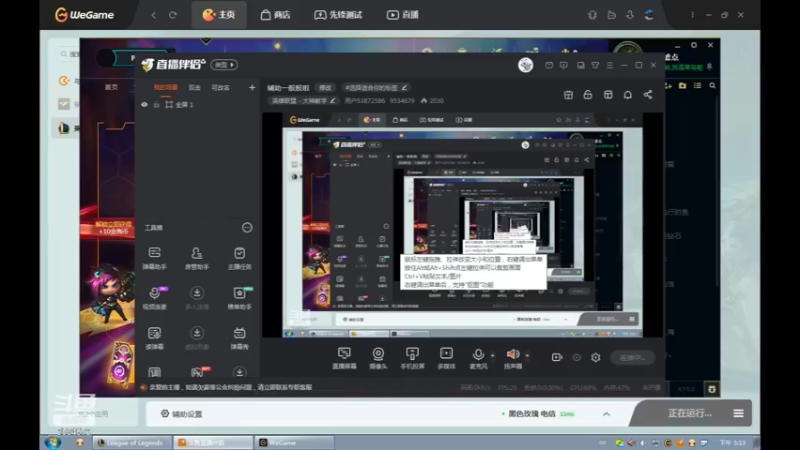Expand the server list chevron in WeGame bar
The image size is (800, 450).
pos(606,414)
